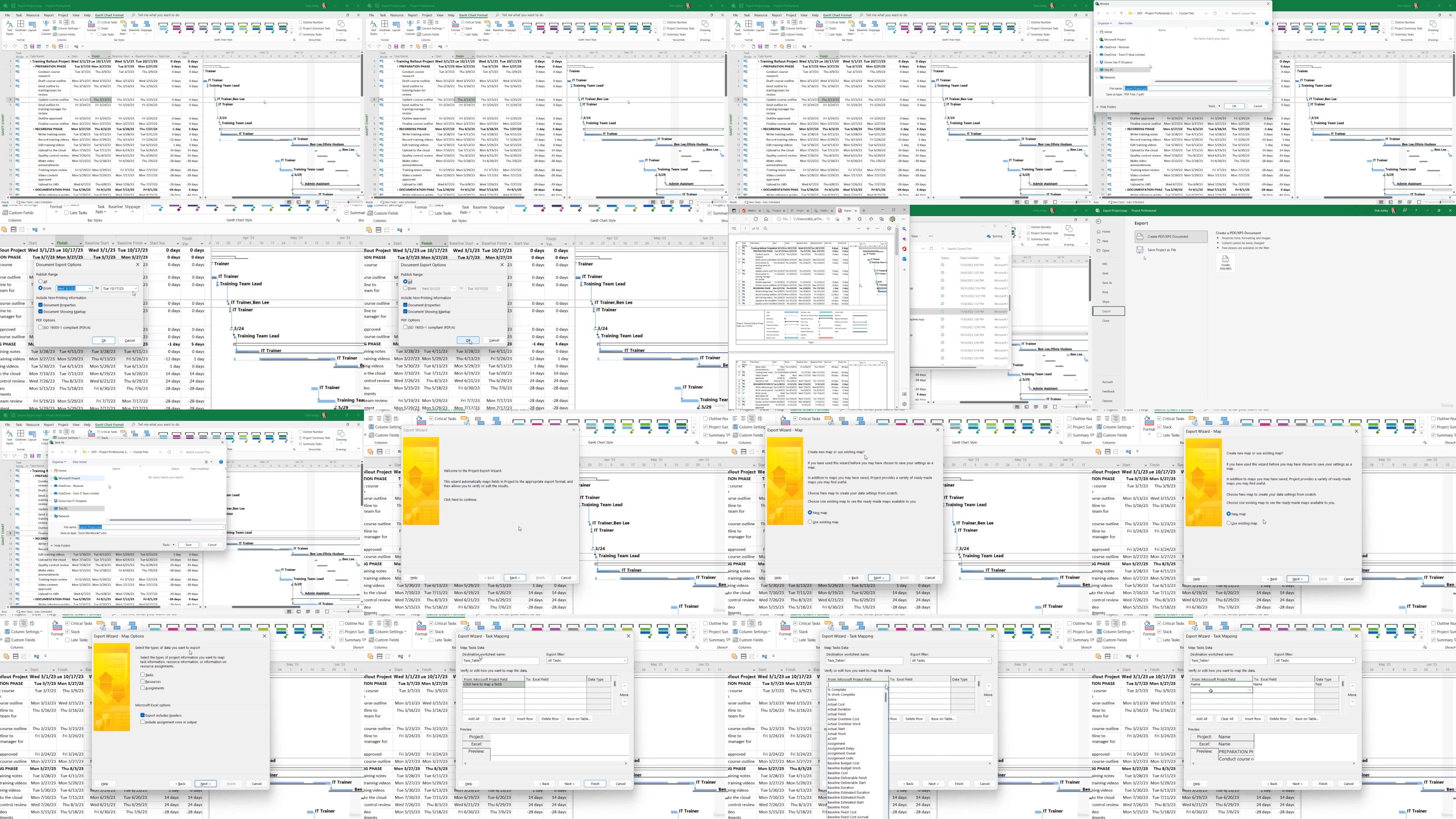Open settings gear in PDF viewer toolbar
Screen dimensions: 1456x819
click(889, 228)
